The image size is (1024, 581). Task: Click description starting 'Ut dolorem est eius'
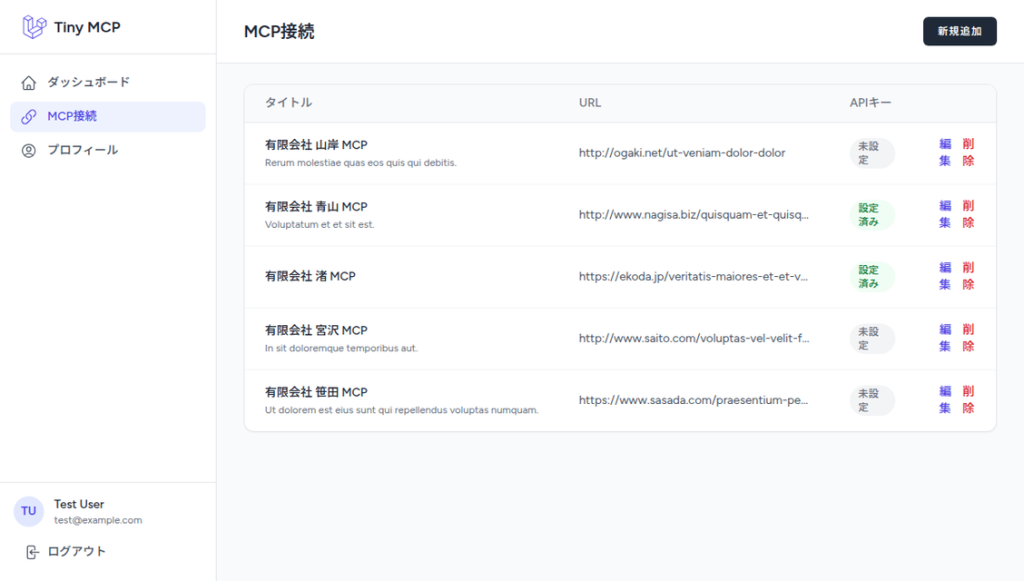tap(402, 410)
